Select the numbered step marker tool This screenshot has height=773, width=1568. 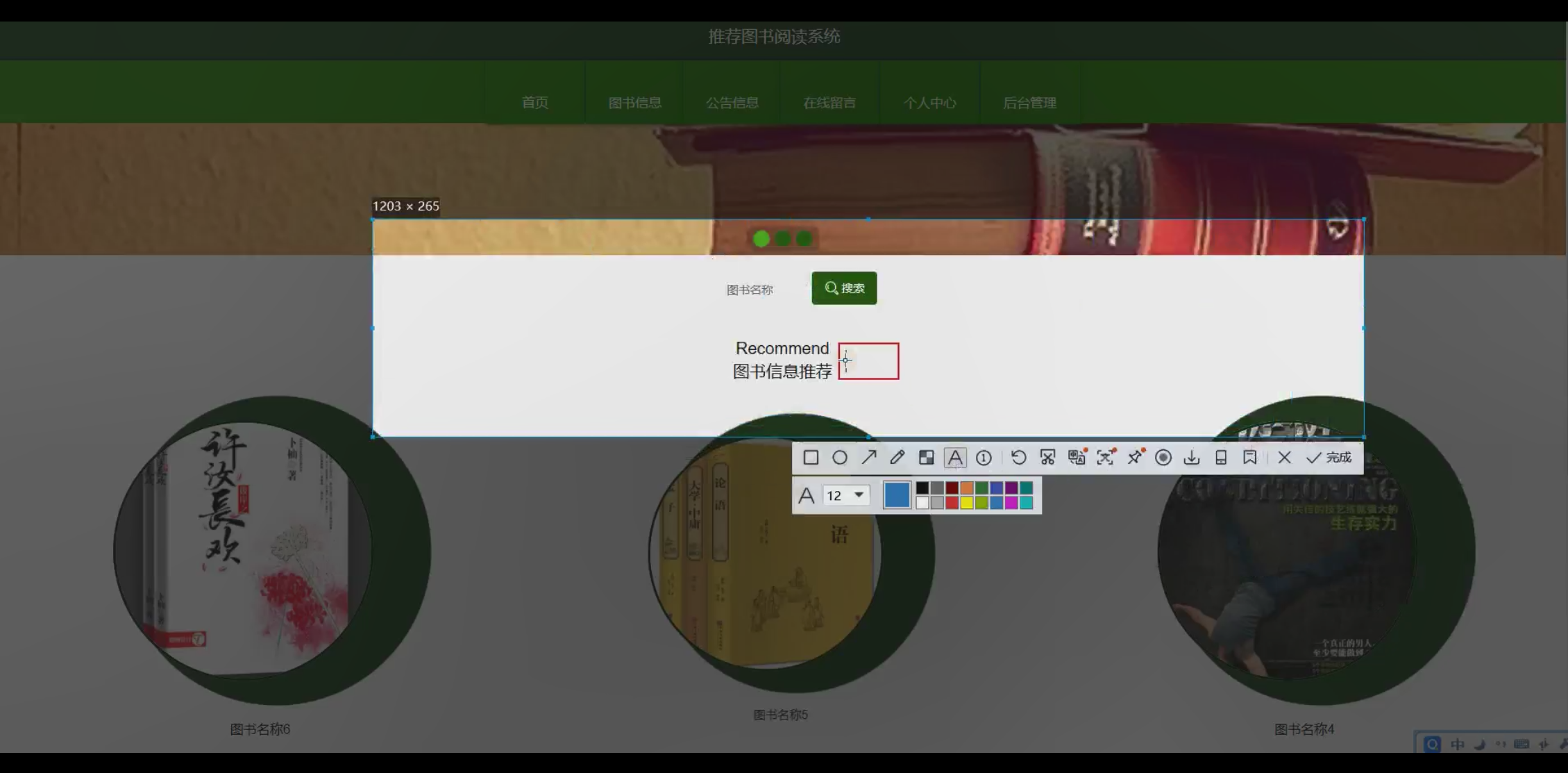[x=984, y=458]
